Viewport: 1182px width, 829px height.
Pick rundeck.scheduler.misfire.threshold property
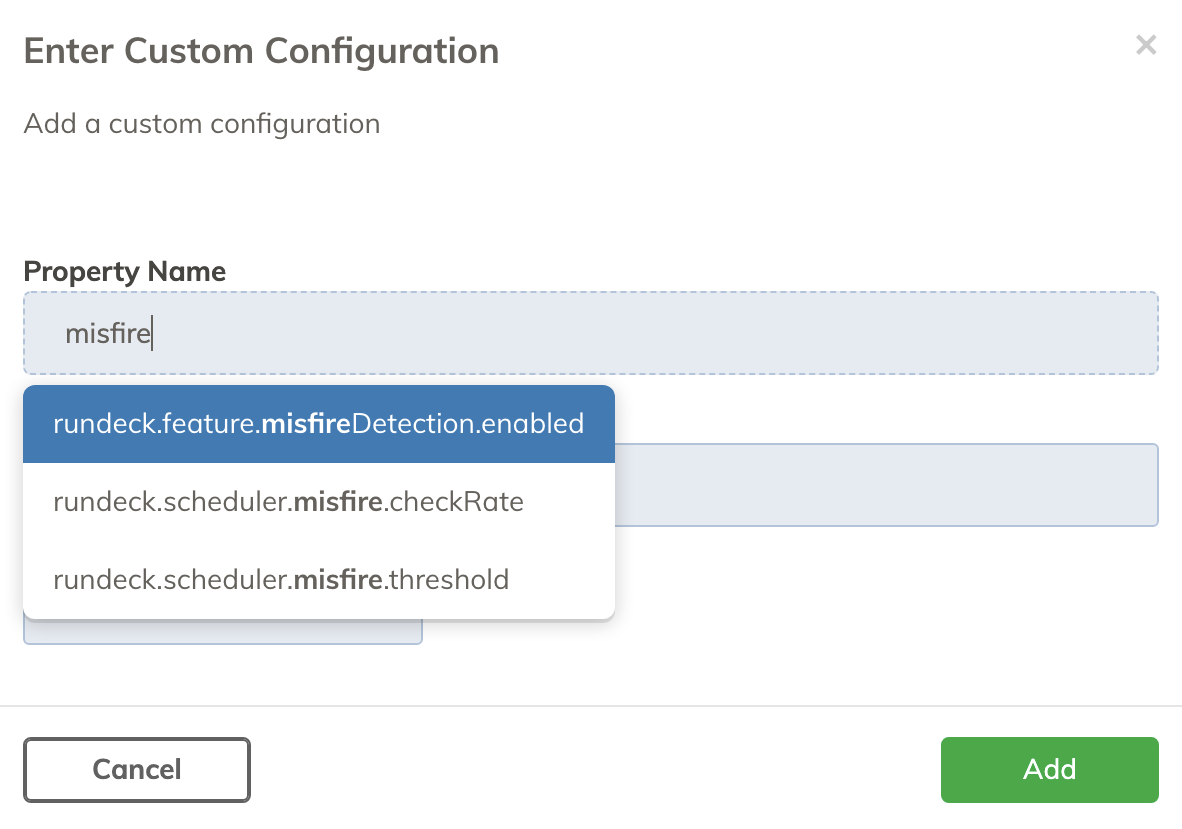[281, 579]
